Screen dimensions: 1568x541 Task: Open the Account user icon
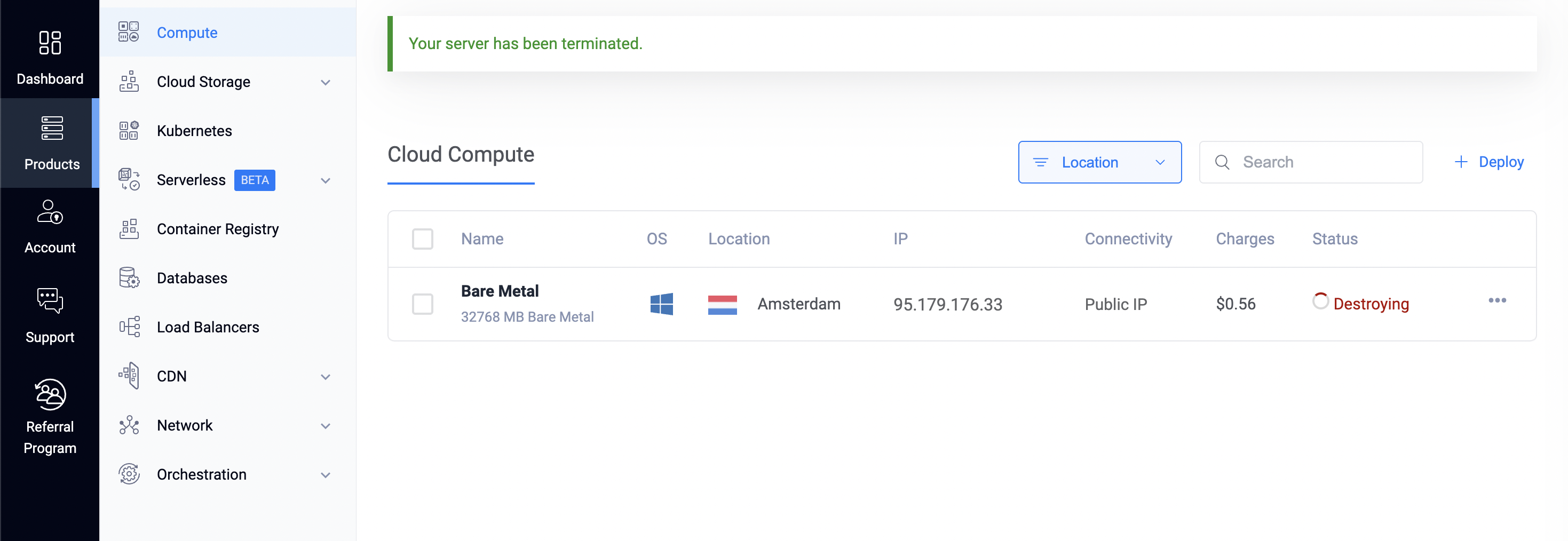click(x=50, y=212)
